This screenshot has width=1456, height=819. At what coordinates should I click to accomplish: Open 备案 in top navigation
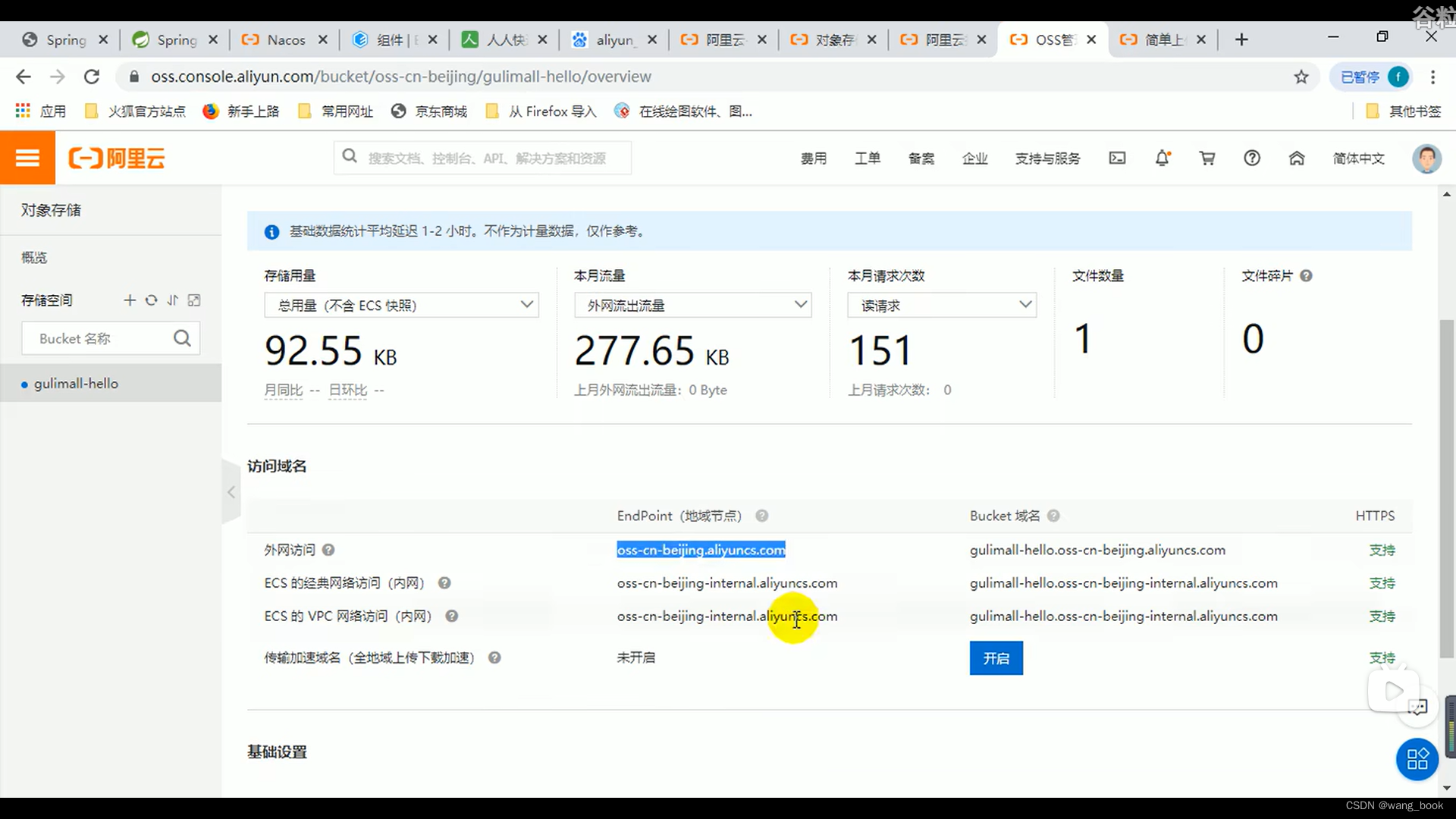coord(921,158)
